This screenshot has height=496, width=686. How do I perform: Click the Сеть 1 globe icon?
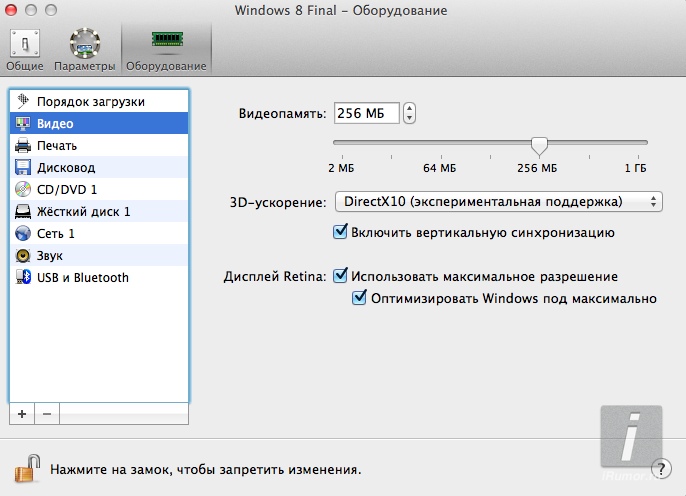(x=23, y=234)
